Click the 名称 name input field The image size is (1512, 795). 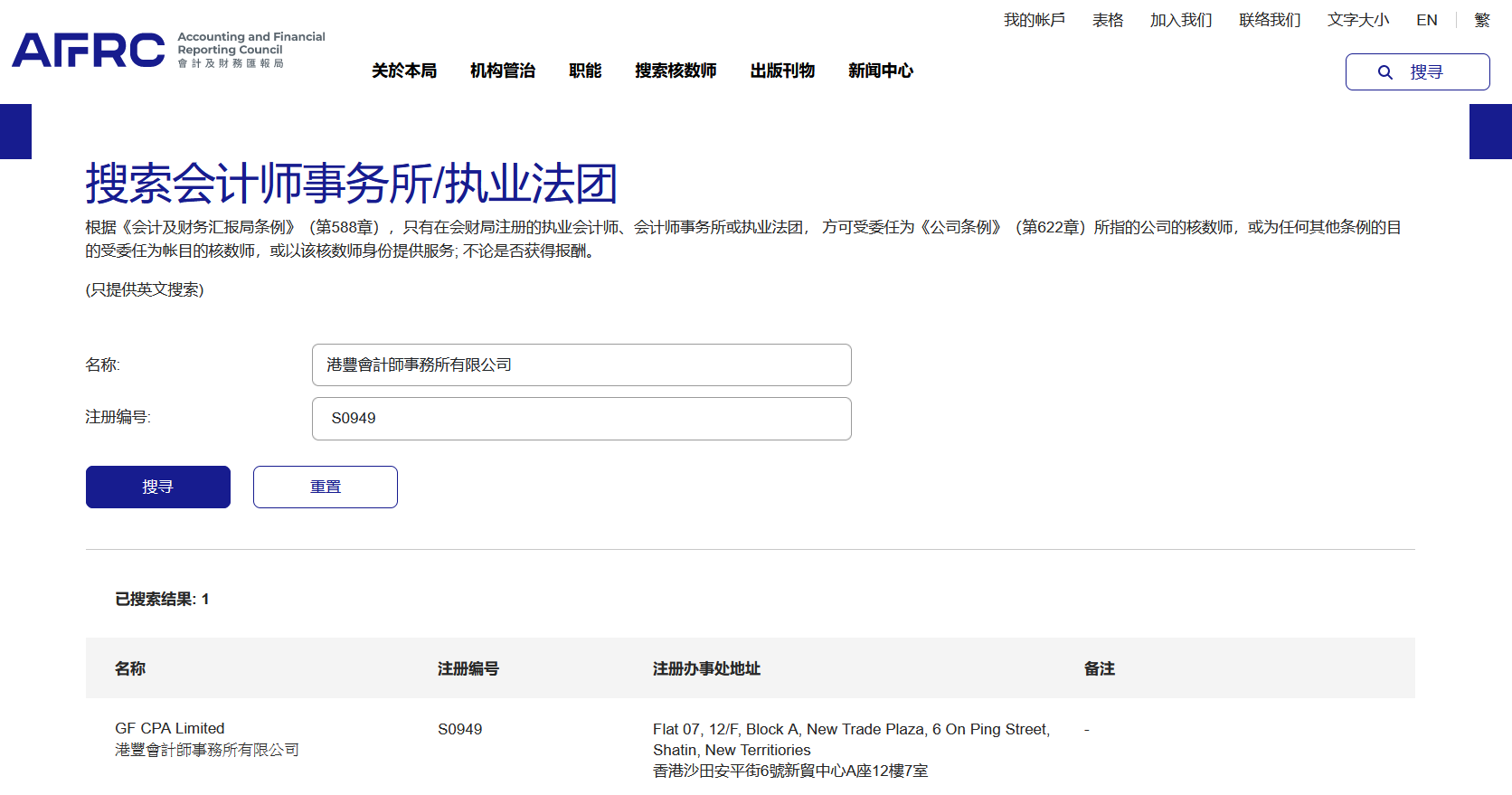coord(581,365)
